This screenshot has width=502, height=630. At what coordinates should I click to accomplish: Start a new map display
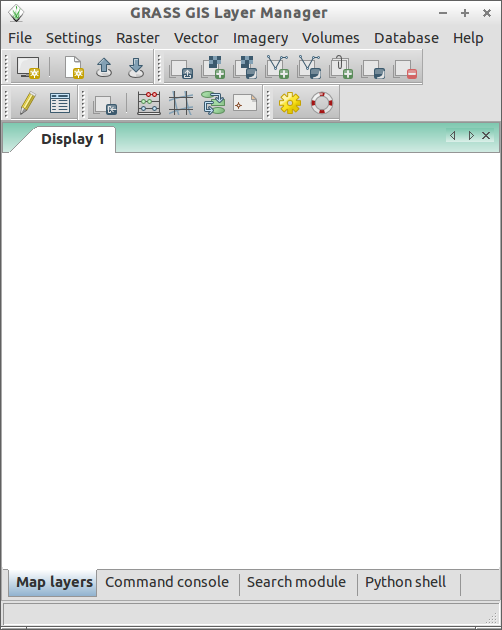click(x=28, y=67)
